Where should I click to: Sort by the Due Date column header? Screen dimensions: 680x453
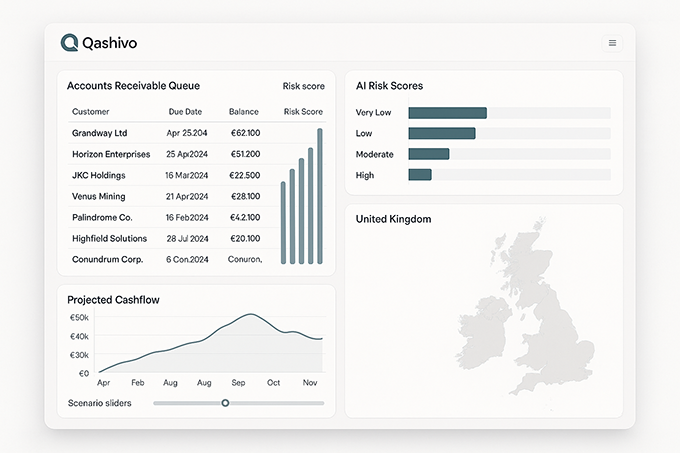(x=183, y=112)
